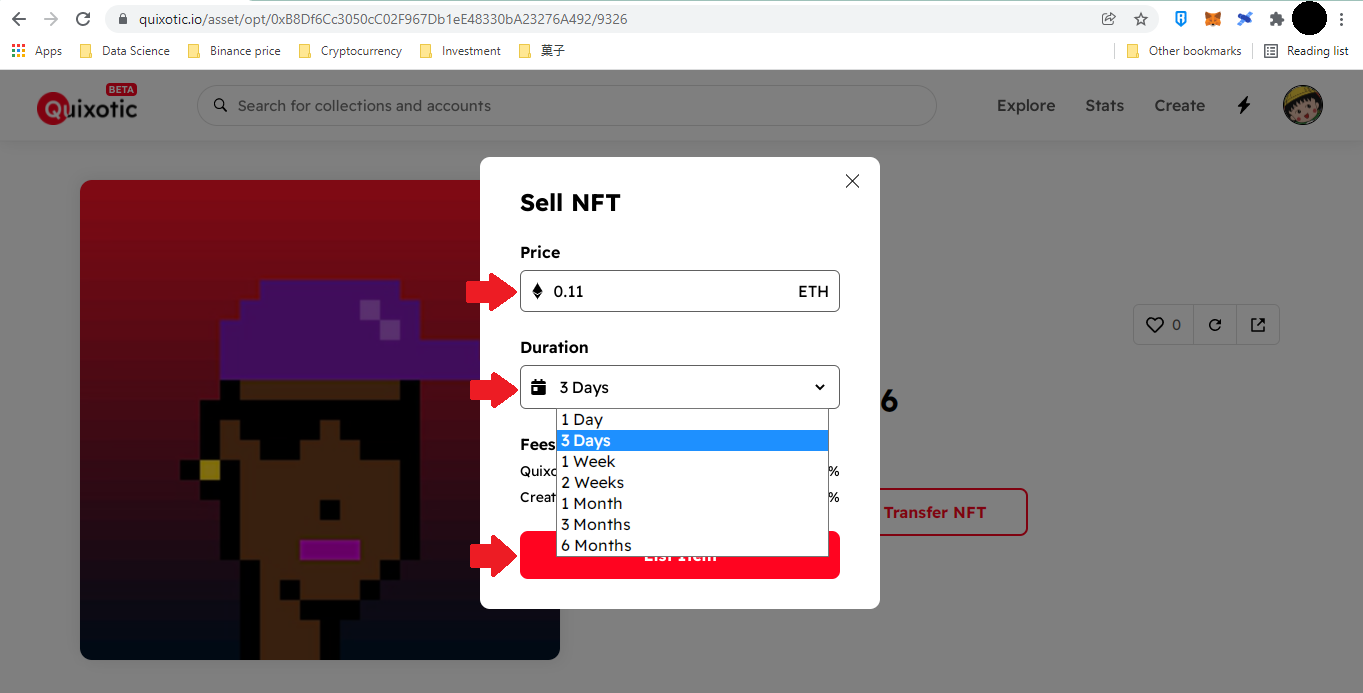Open the Bitwarden extension
The width and height of the screenshot is (1363, 693).
pos(1181,19)
